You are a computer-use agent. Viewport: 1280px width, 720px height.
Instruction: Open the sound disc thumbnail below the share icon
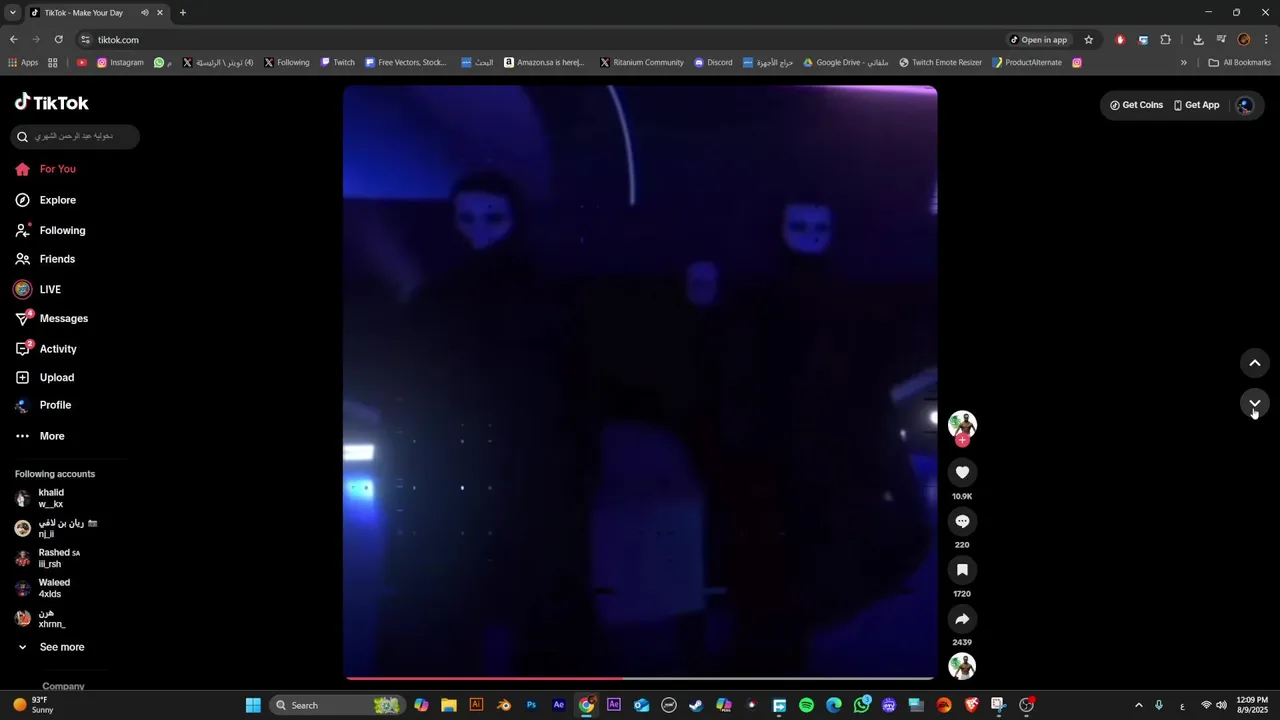point(962,666)
